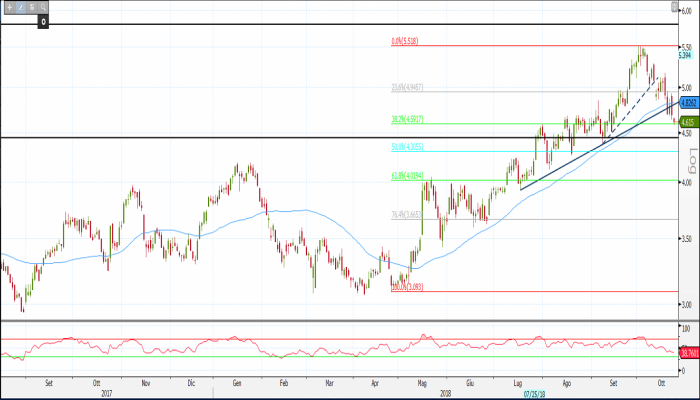The height and width of the screenshot is (400, 700).
Task: Click the 61.8% Fibonacci level label
Action: coord(405,176)
